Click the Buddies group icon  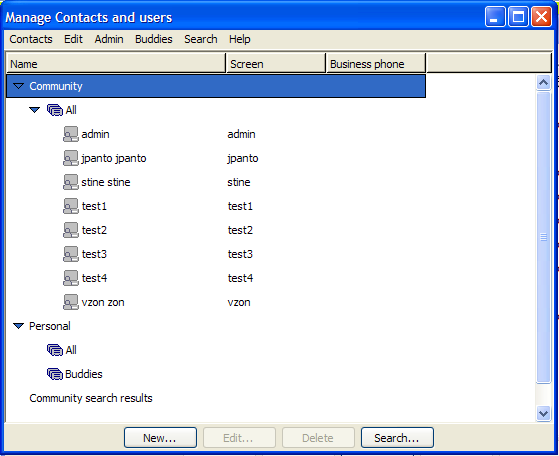coord(55,374)
